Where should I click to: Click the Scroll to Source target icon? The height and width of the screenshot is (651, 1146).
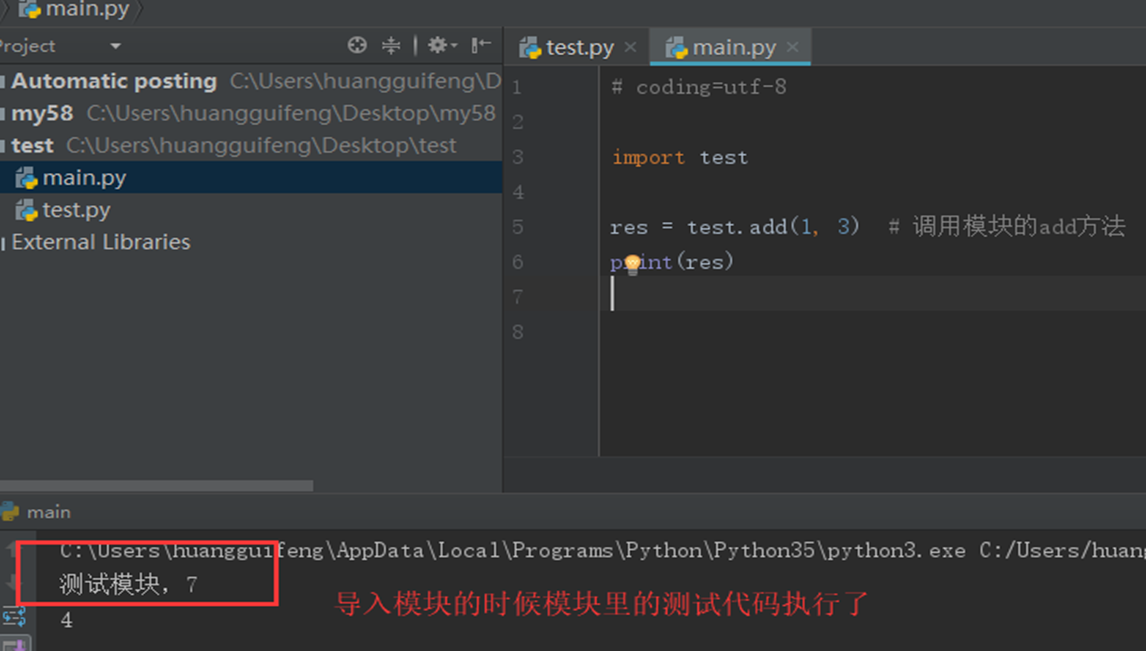coord(357,45)
